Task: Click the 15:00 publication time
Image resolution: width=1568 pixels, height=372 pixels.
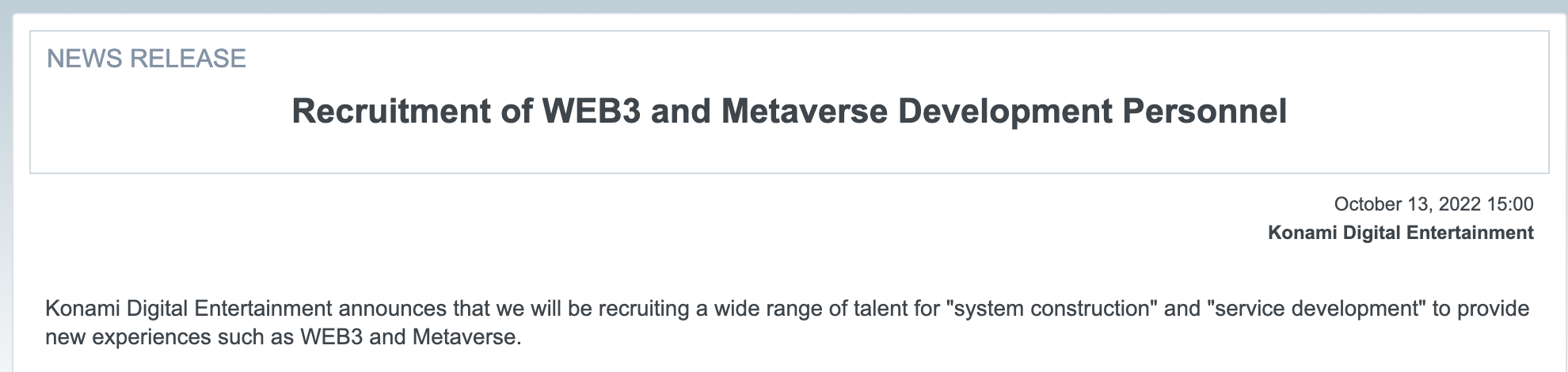Action: (1510, 204)
